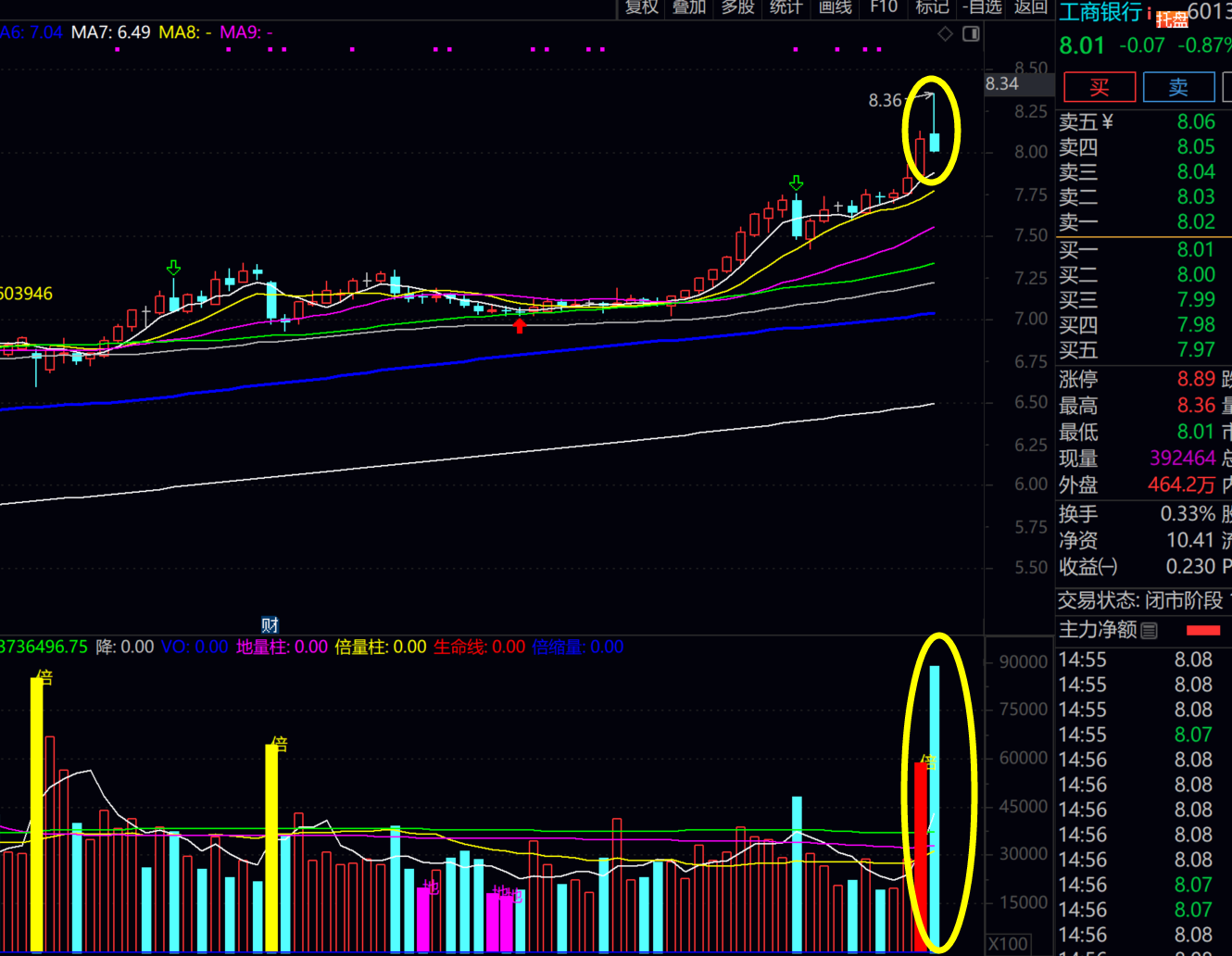Open the 主力净额 list menu icon
1232x956 pixels.
[1150, 631]
